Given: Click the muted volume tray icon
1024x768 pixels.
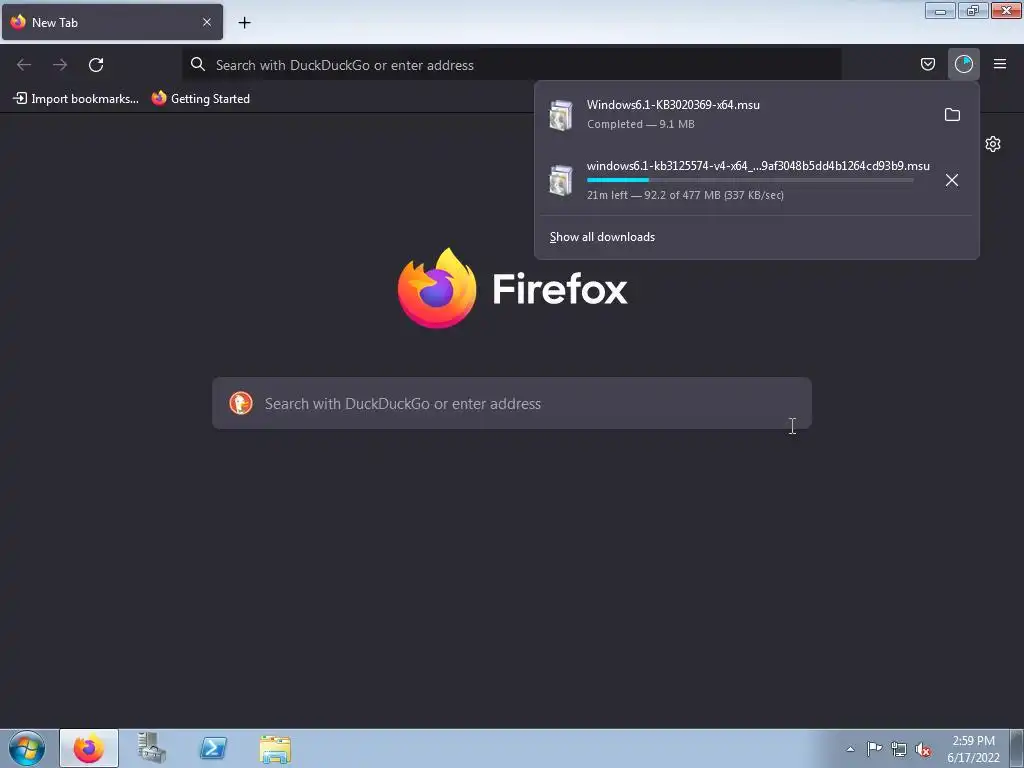Looking at the screenshot, I should (x=923, y=749).
